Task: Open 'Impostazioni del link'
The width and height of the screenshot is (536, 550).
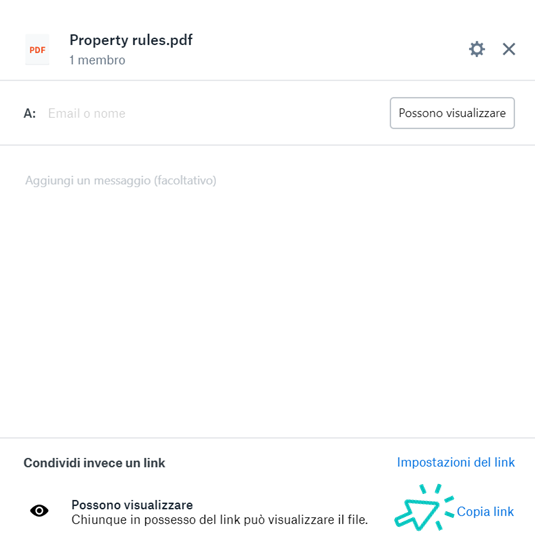Action: tap(456, 462)
